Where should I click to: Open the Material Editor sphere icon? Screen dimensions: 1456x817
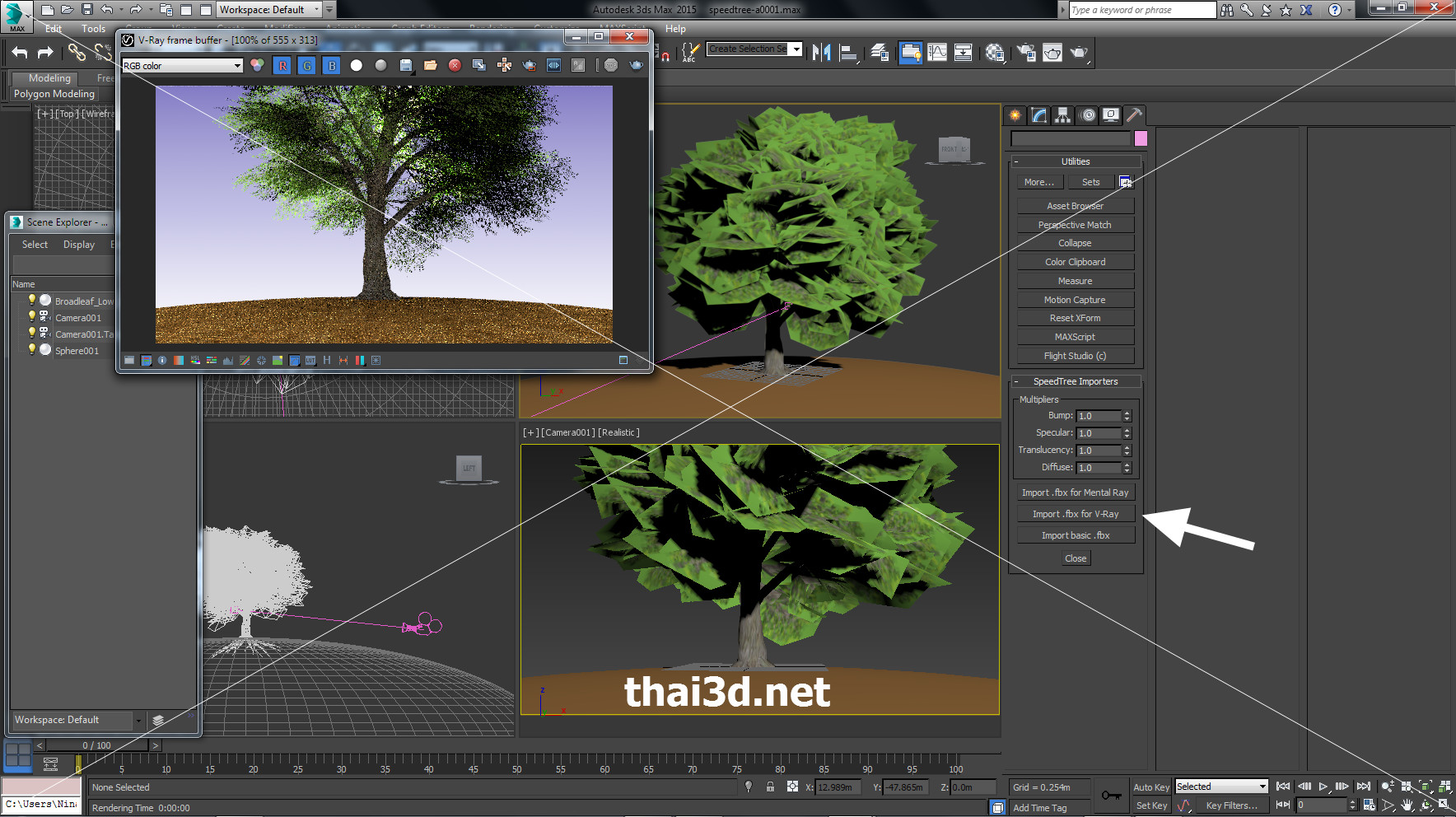[994, 53]
